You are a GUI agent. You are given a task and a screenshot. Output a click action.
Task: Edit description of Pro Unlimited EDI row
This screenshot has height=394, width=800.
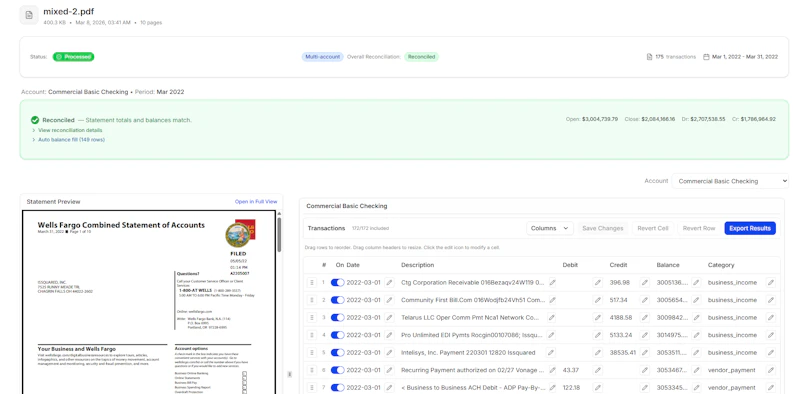[551, 335]
